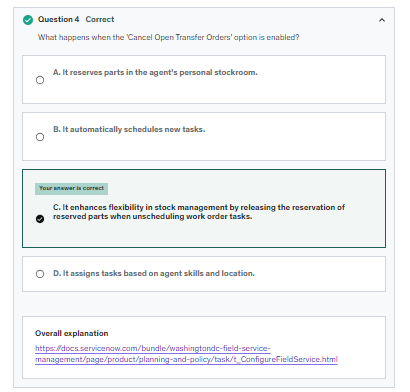Screen dimensions: 410x392
Task: Select radio button for option A
Action: (40, 80)
